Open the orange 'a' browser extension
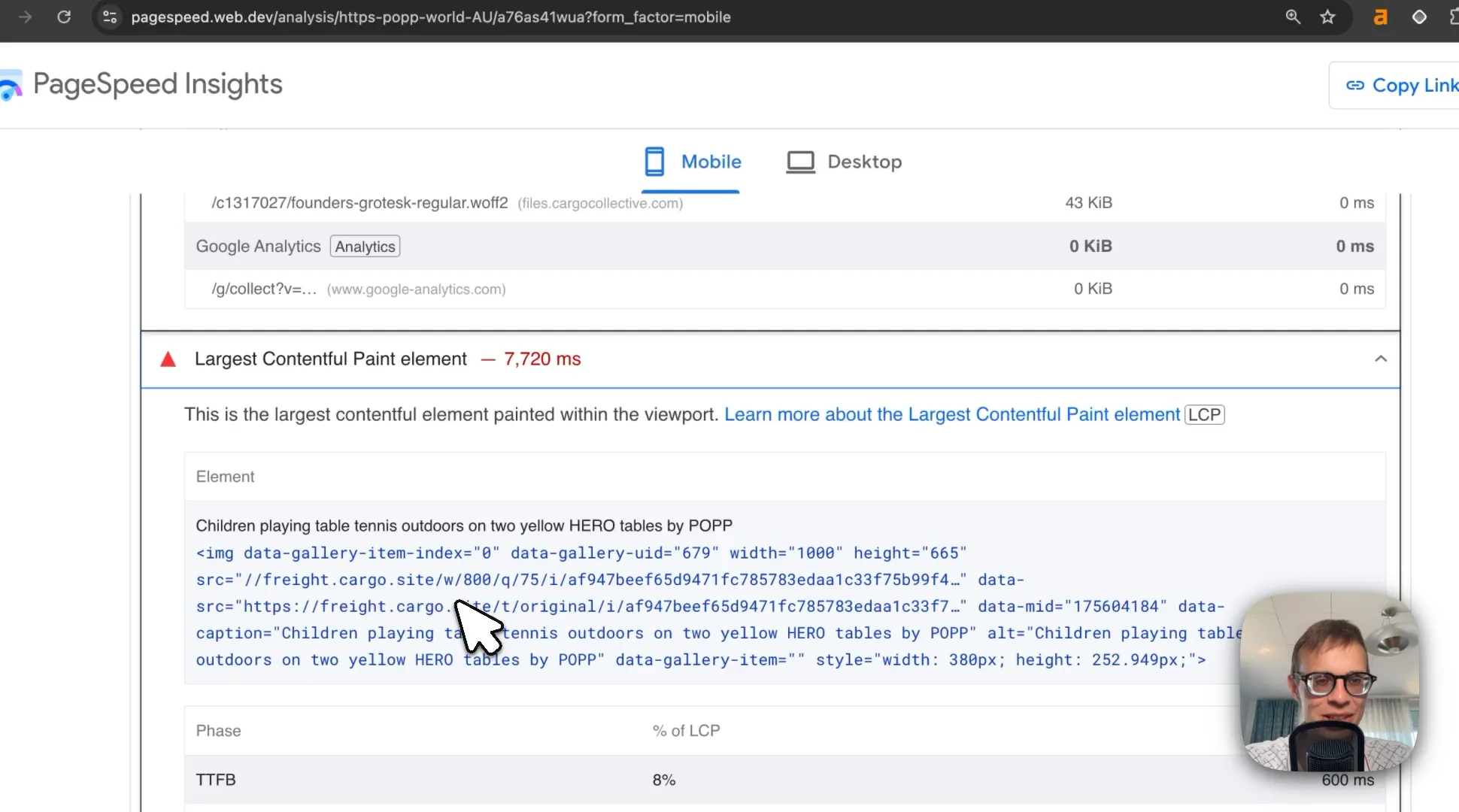Screen dimensions: 1459x812 pyautogui.click(x=1380, y=17)
